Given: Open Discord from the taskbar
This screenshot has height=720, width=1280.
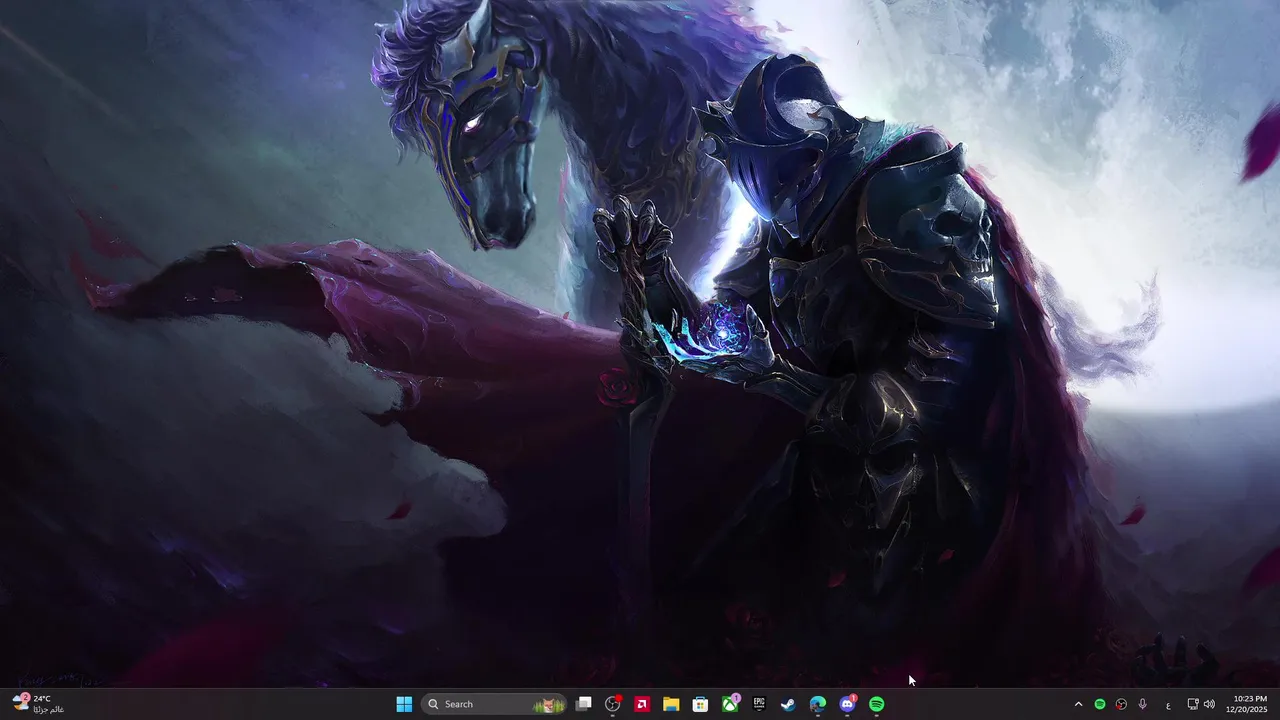Looking at the screenshot, I should tap(847, 704).
